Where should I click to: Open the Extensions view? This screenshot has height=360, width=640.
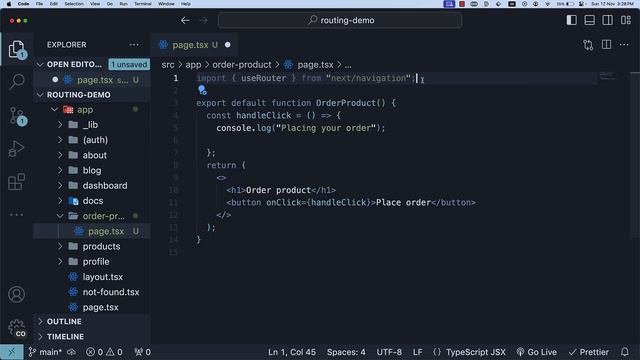click(x=16, y=182)
